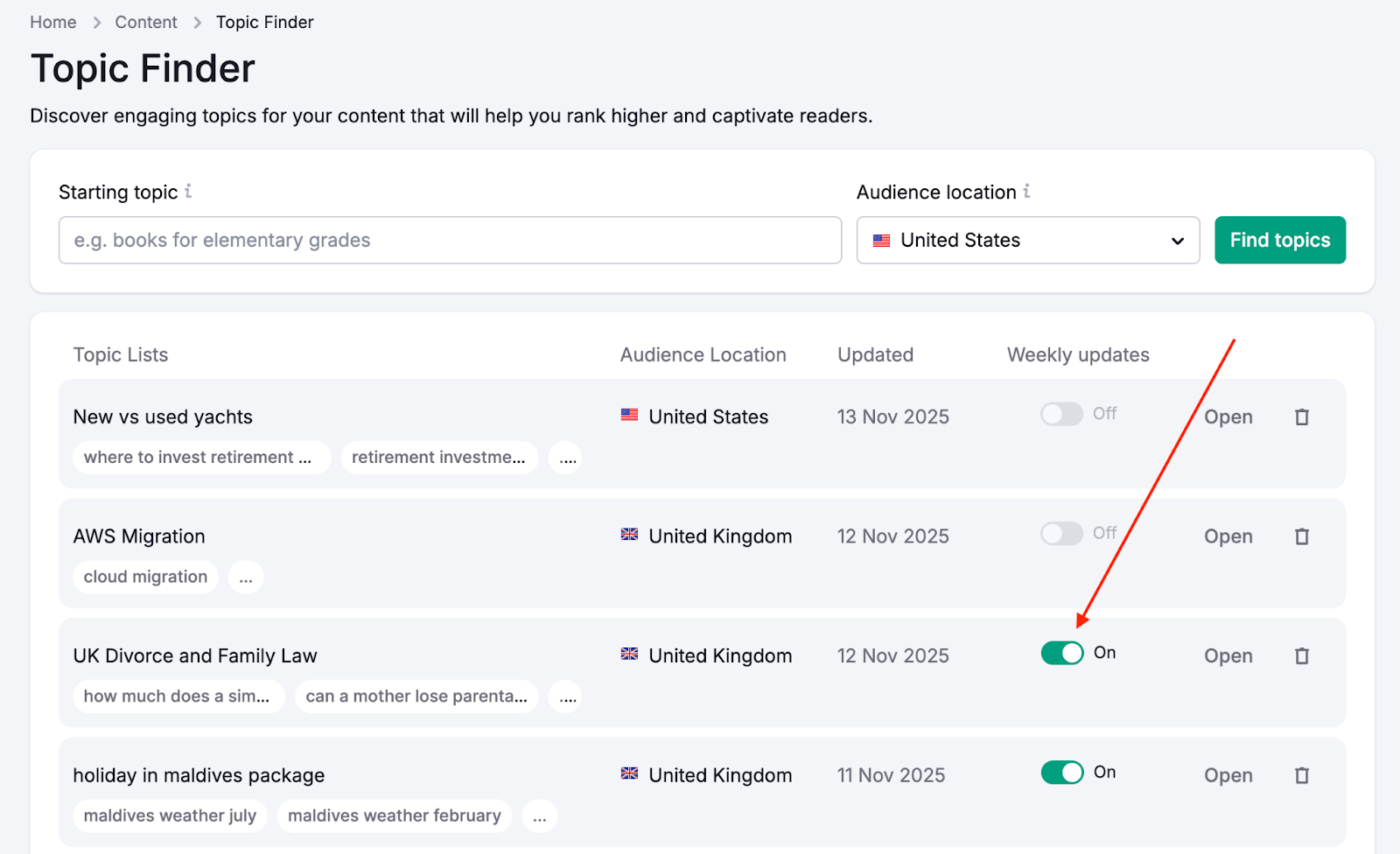This screenshot has height=854, width=1400.
Task: Delete the "UK Divorce and Family Law" list
Action: click(1301, 655)
